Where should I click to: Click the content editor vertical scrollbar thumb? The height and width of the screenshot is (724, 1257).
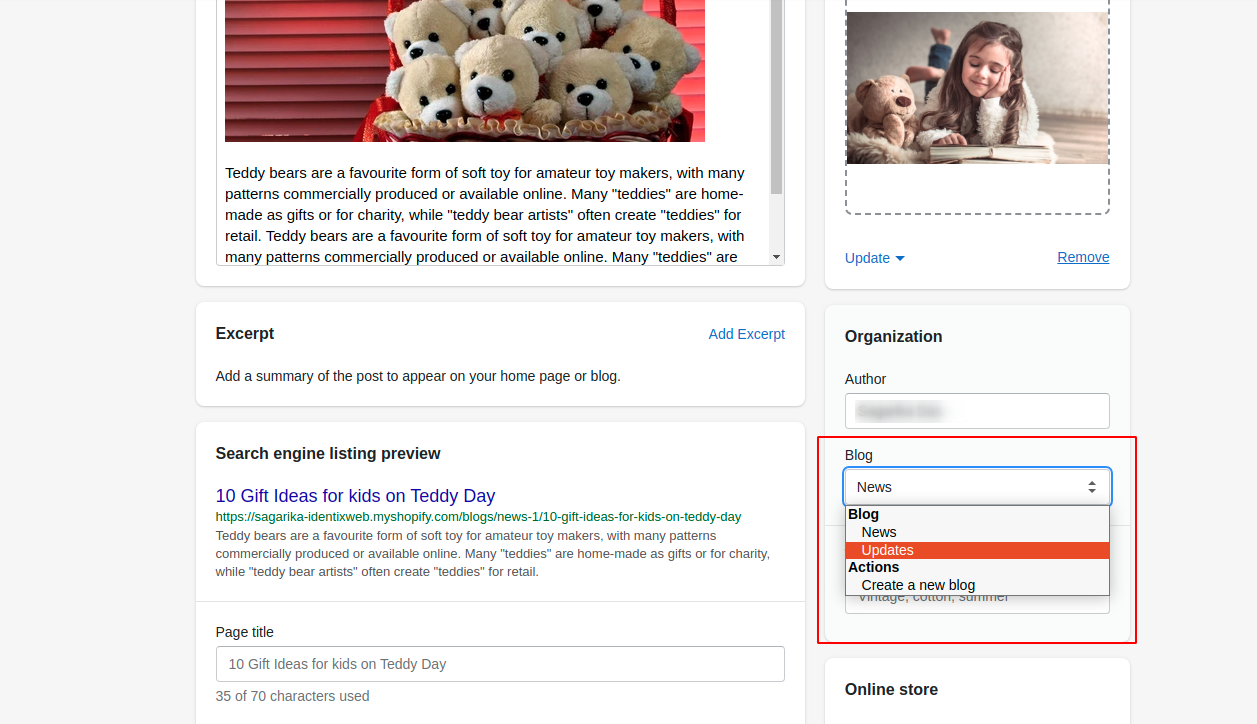pos(776,97)
